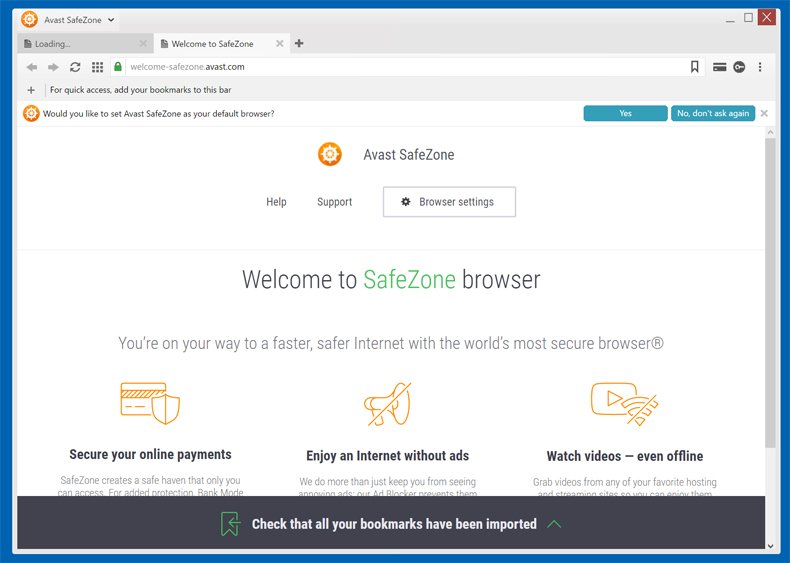Image resolution: width=790 pixels, height=563 pixels.
Task: Click the Yes button for default browser
Action: [x=625, y=113]
